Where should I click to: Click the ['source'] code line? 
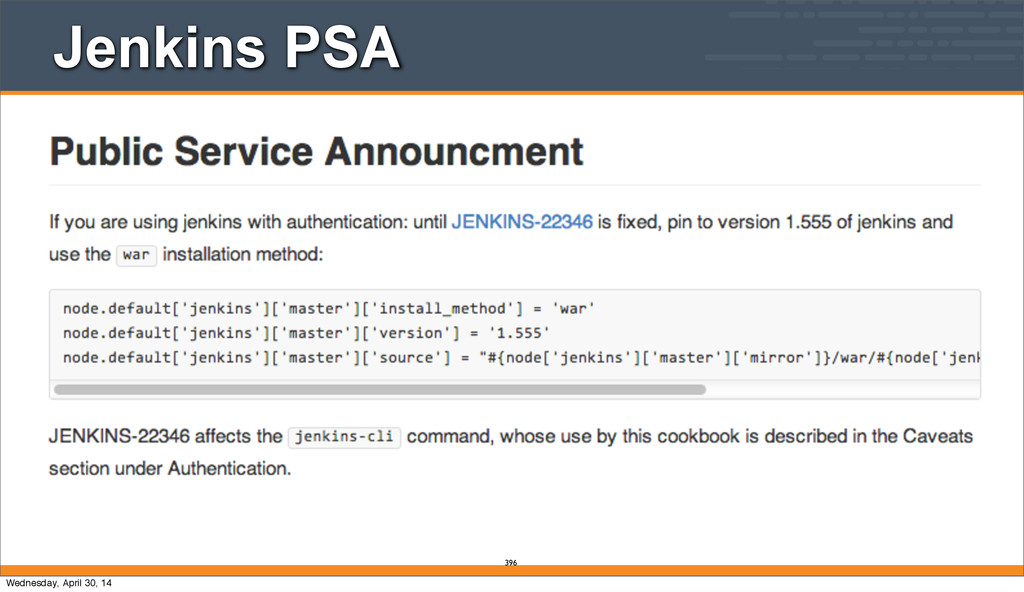click(x=521, y=358)
